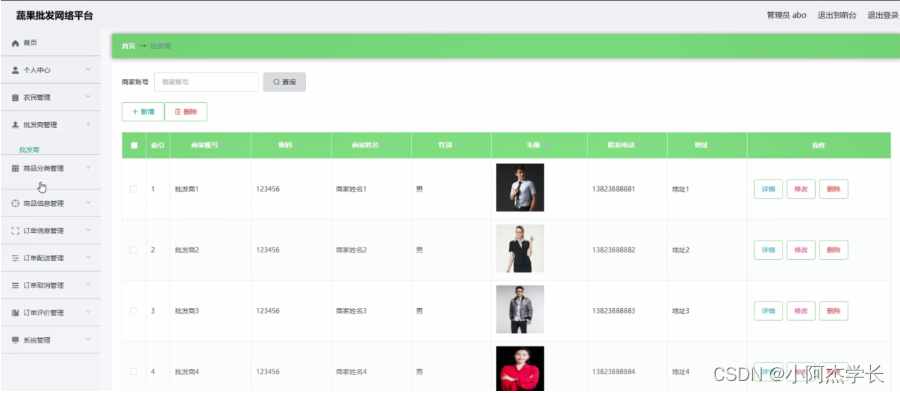This screenshot has width=900, height=393.
Task: Expand 订单配送管理 dropdown arrow
Action: [x=88, y=258]
